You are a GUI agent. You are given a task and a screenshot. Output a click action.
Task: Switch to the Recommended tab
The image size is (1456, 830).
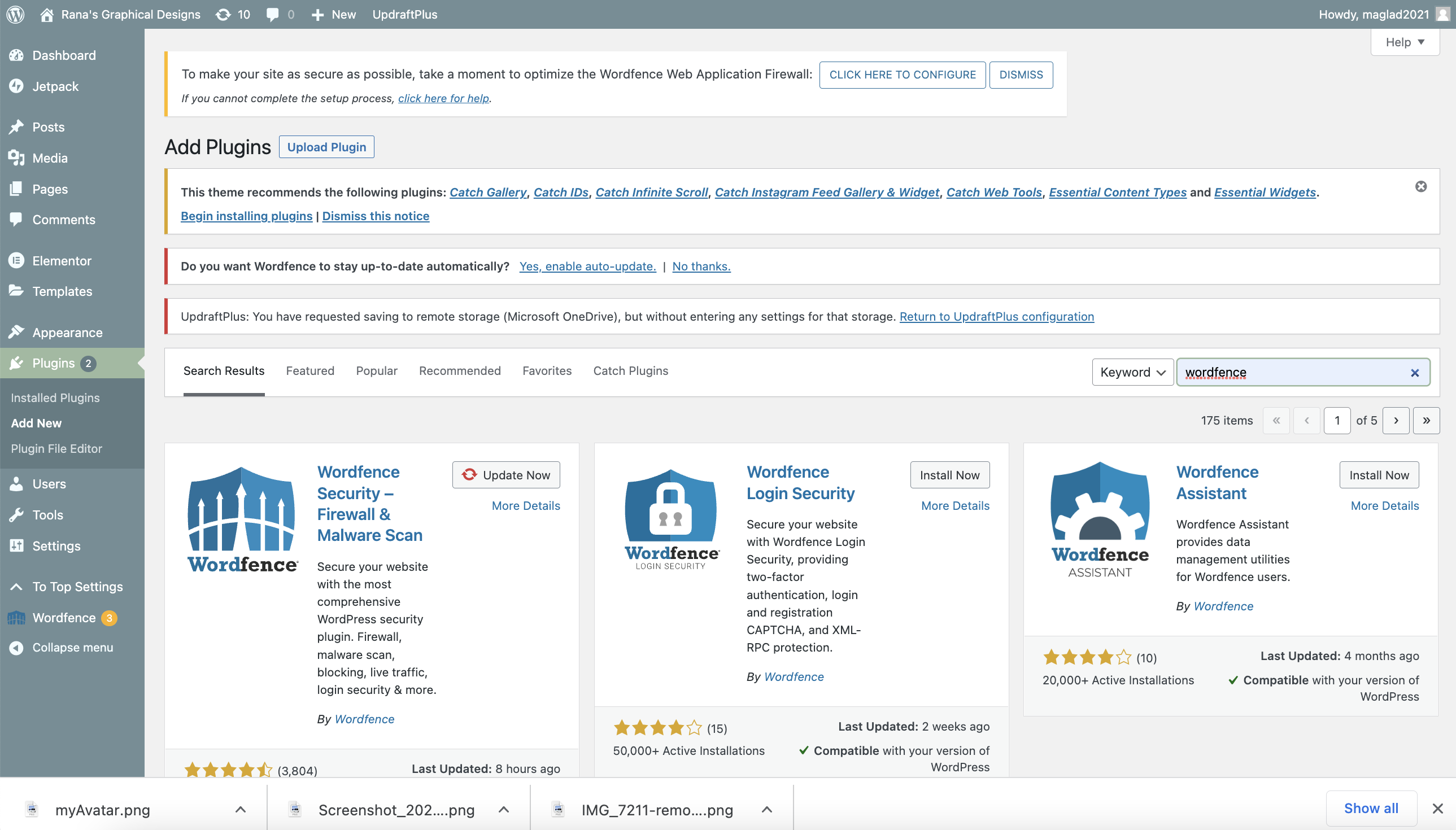460,371
